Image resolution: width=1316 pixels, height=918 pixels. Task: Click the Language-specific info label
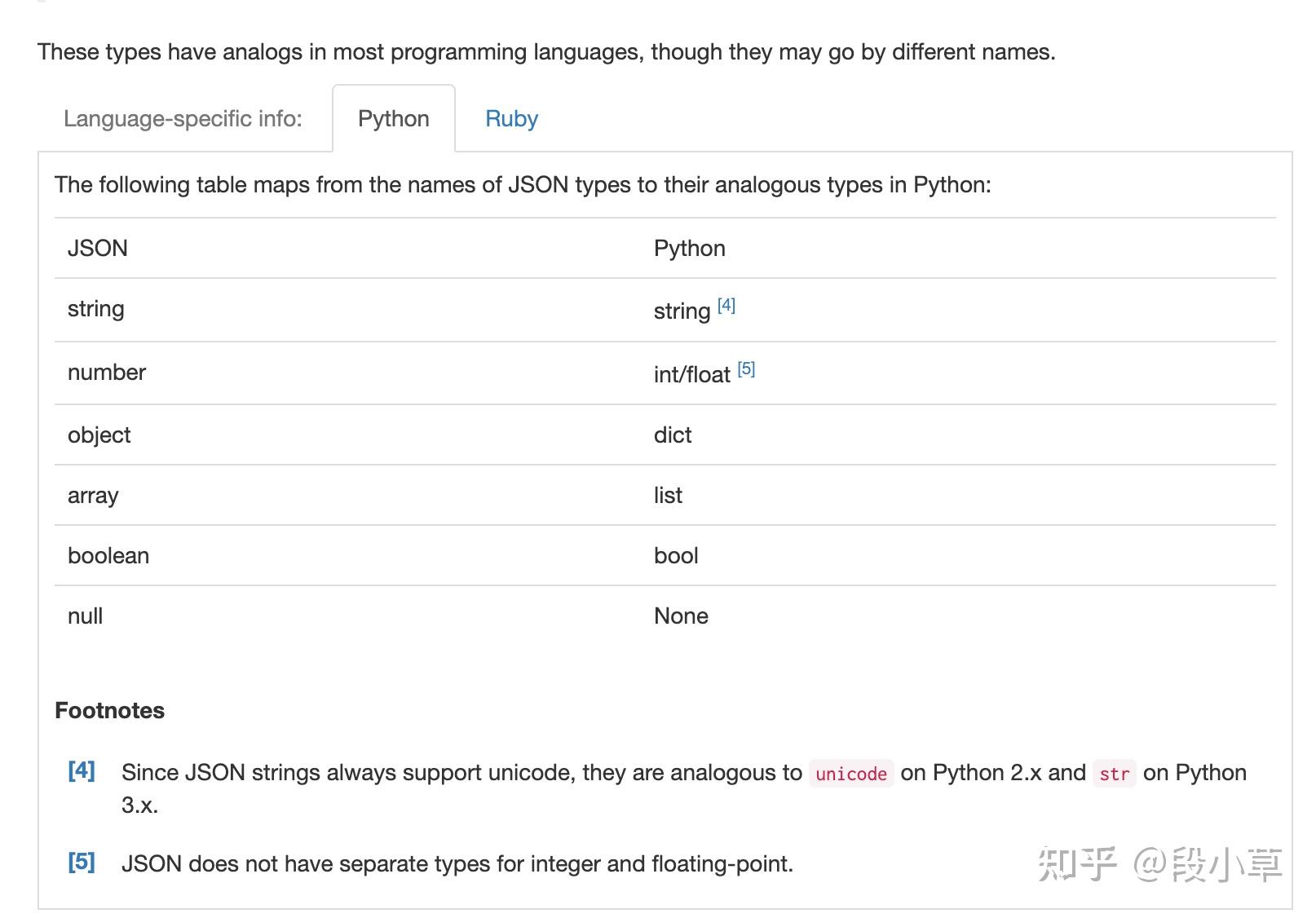(x=183, y=118)
